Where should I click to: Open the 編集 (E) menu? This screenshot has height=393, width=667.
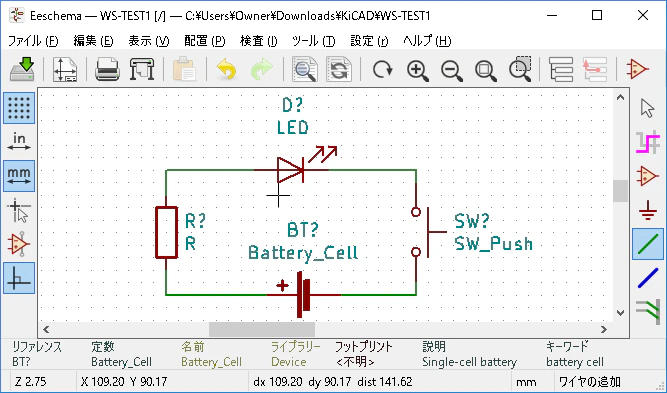(x=93, y=41)
